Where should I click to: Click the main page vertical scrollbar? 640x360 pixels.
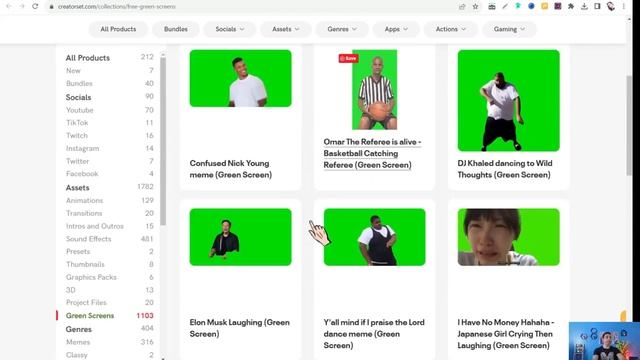pyautogui.click(x=629, y=125)
